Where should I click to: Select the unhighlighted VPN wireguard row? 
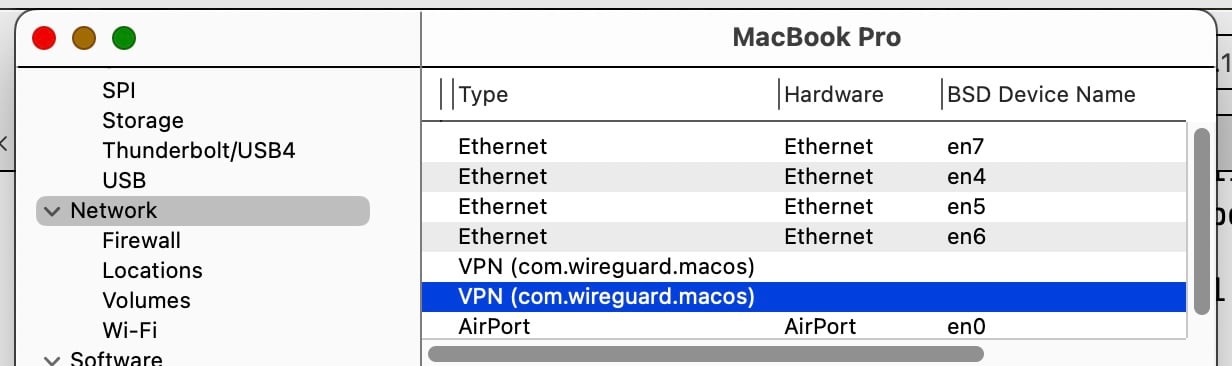coord(806,267)
